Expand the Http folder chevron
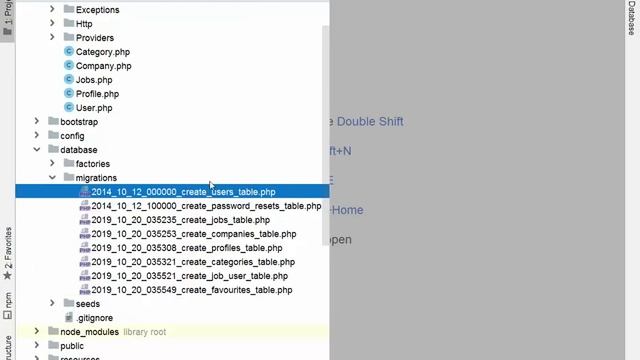This screenshot has width=640, height=360. coord(52,23)
